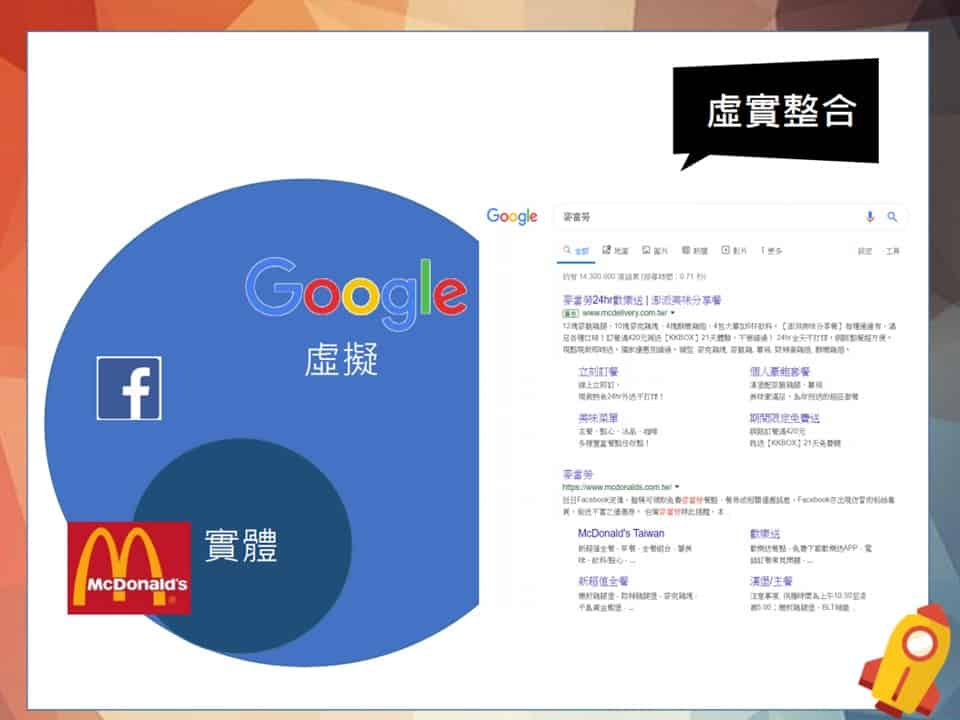The height and width of the screenshot is (720, 960).
Task: Select the 全部 (All) results tab
Action: [576, 250]
